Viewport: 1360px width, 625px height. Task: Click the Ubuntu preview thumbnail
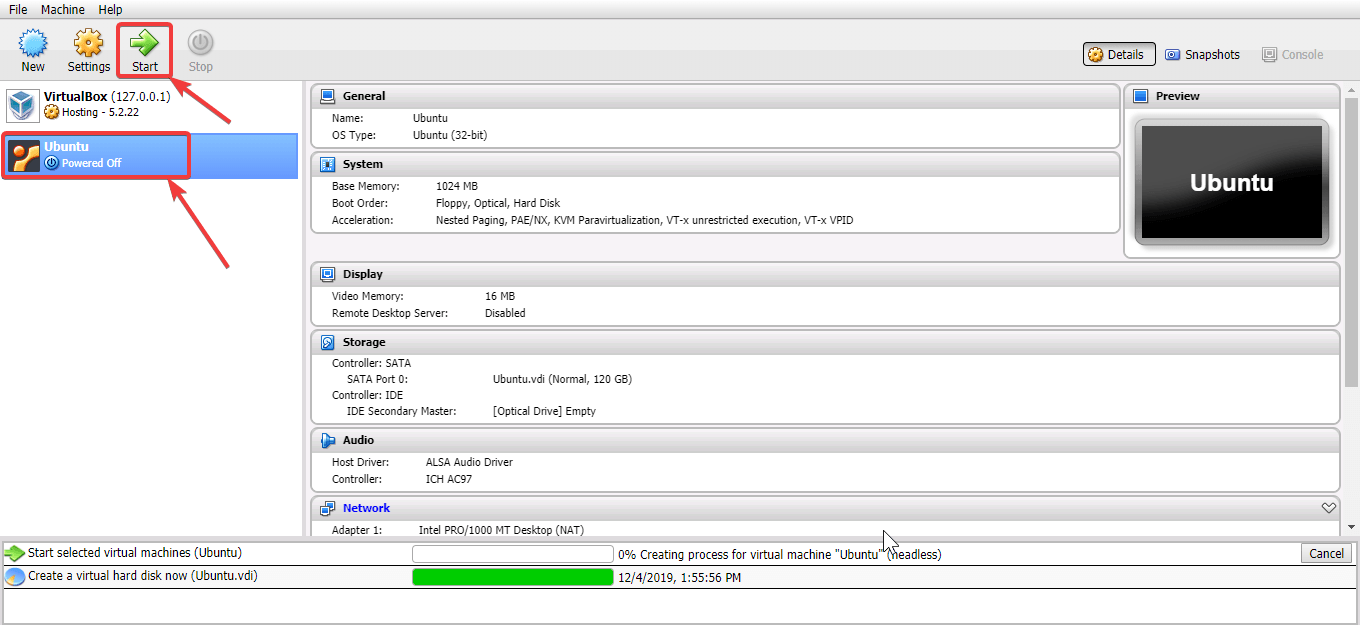[x=1232, y=182]
